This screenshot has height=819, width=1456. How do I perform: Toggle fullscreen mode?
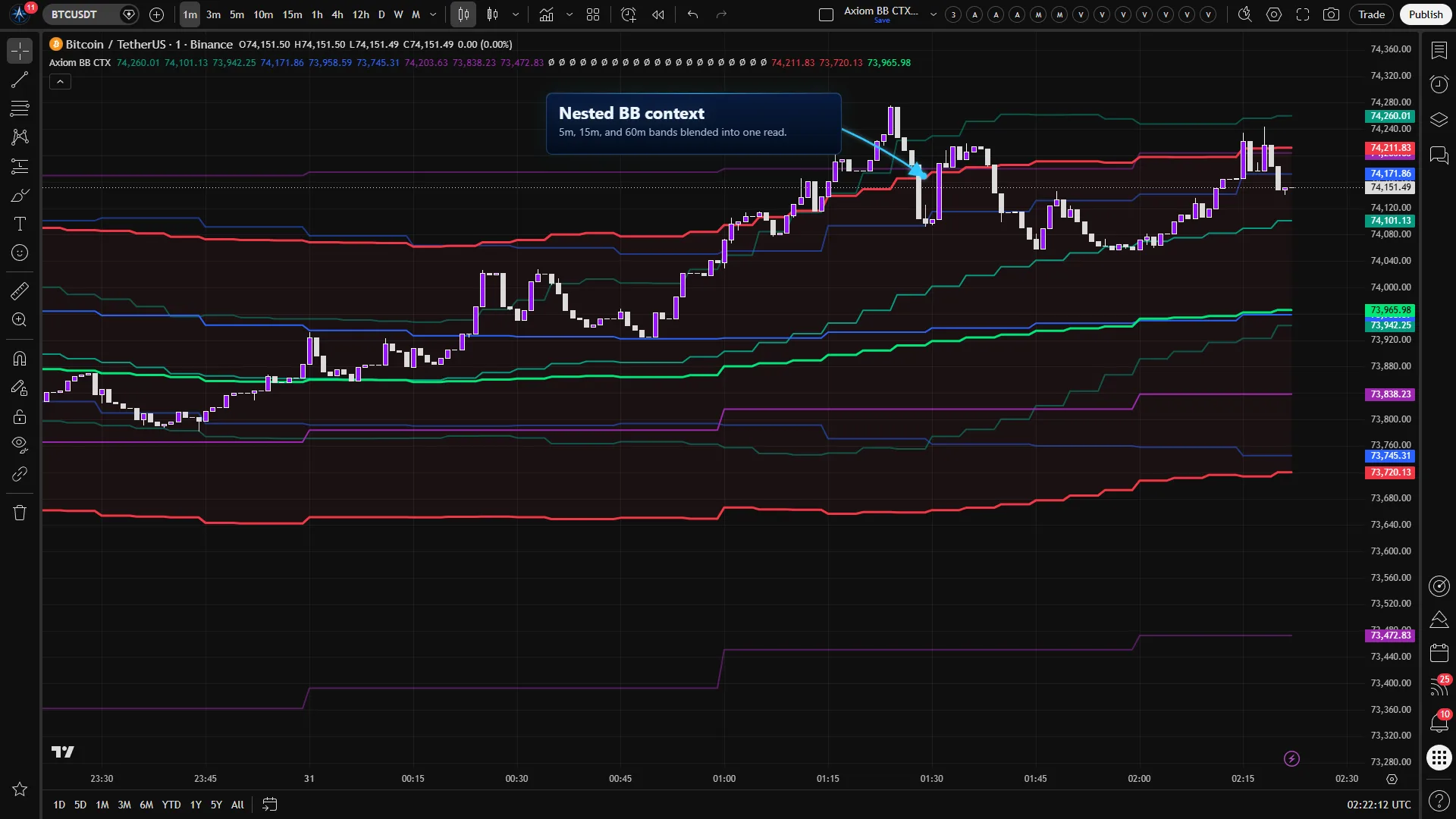pyautogui.click(x=1303, y=14)
